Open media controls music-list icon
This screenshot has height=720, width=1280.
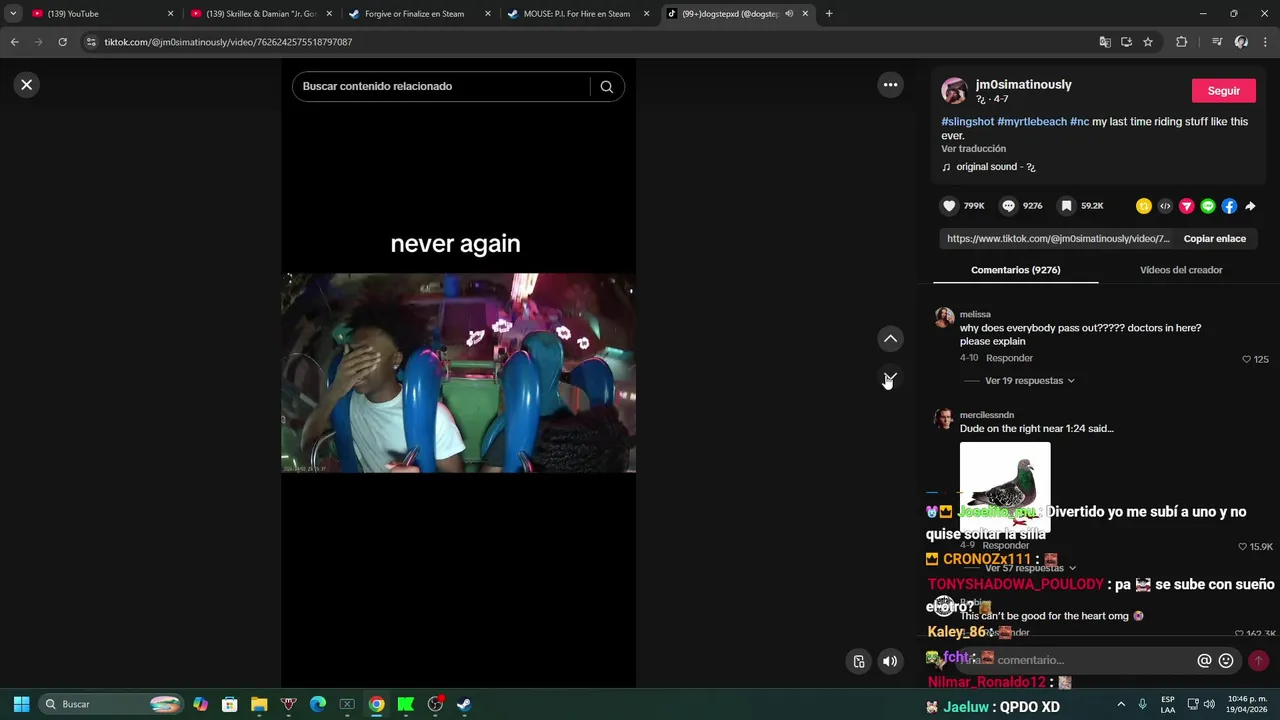[1217, 42]
